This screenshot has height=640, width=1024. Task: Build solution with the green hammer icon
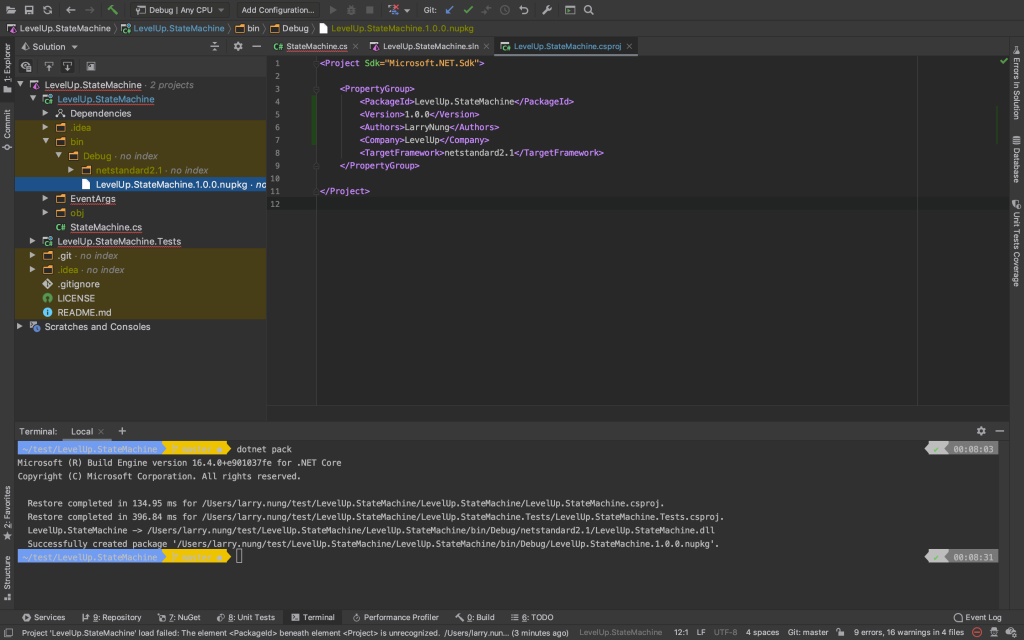112,10
